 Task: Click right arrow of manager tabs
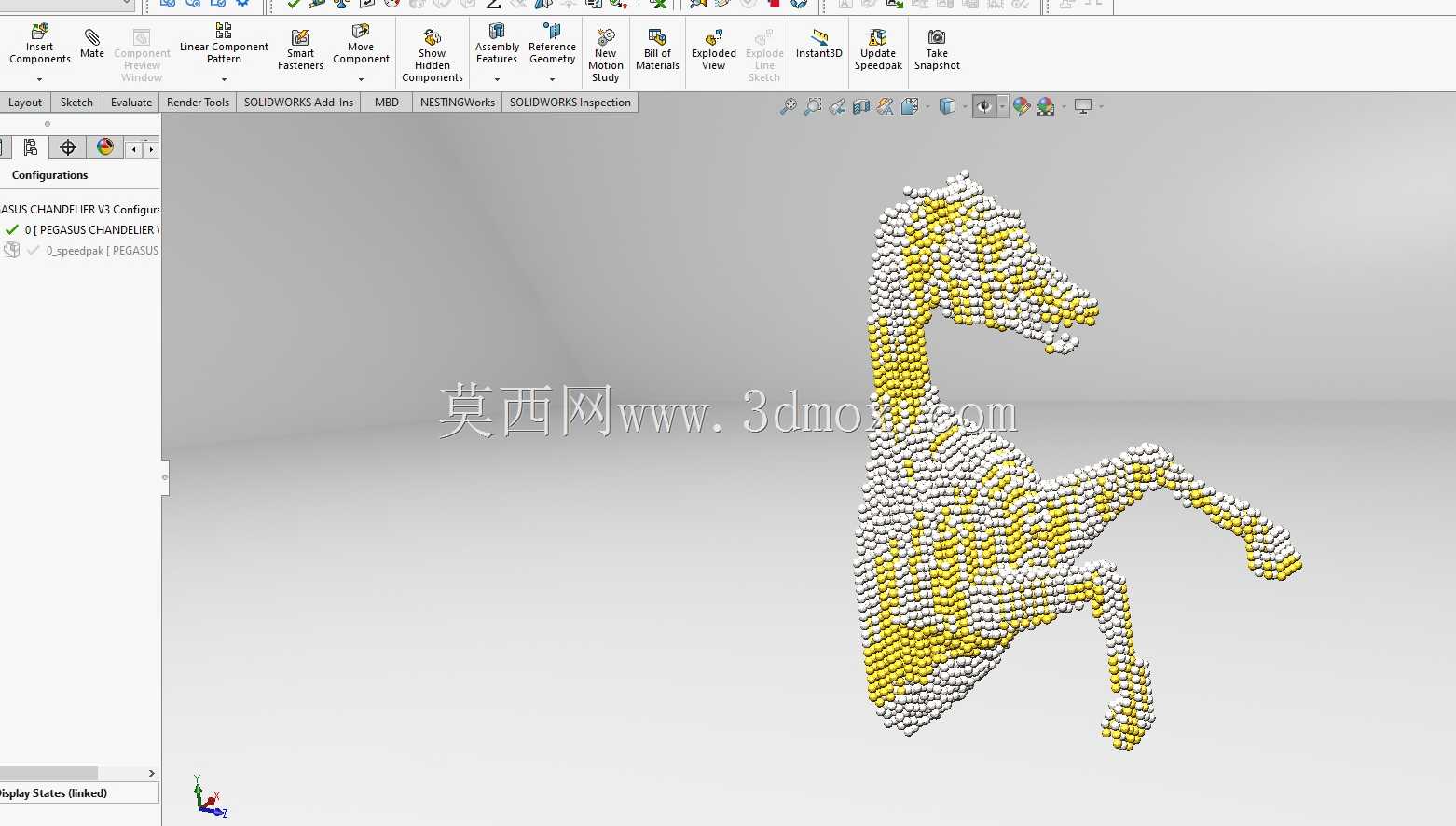tap(151, 149)
